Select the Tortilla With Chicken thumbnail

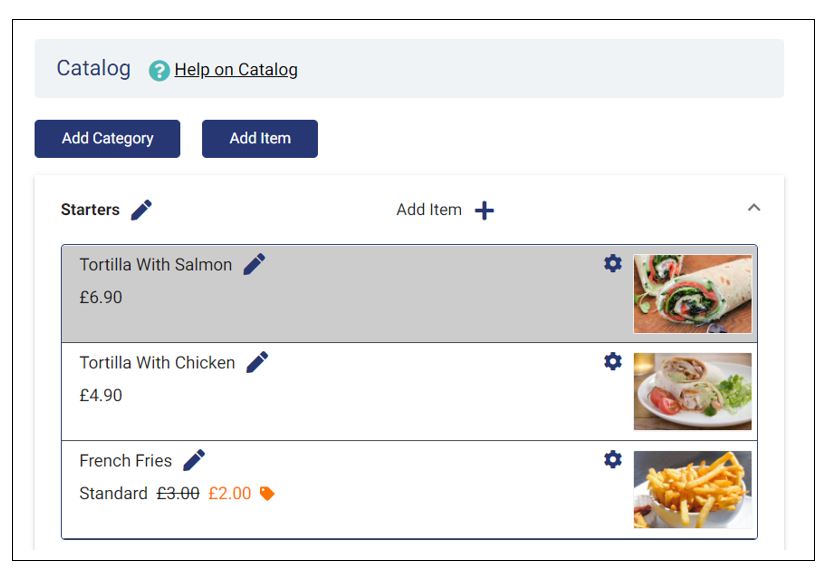pos(692,391)
